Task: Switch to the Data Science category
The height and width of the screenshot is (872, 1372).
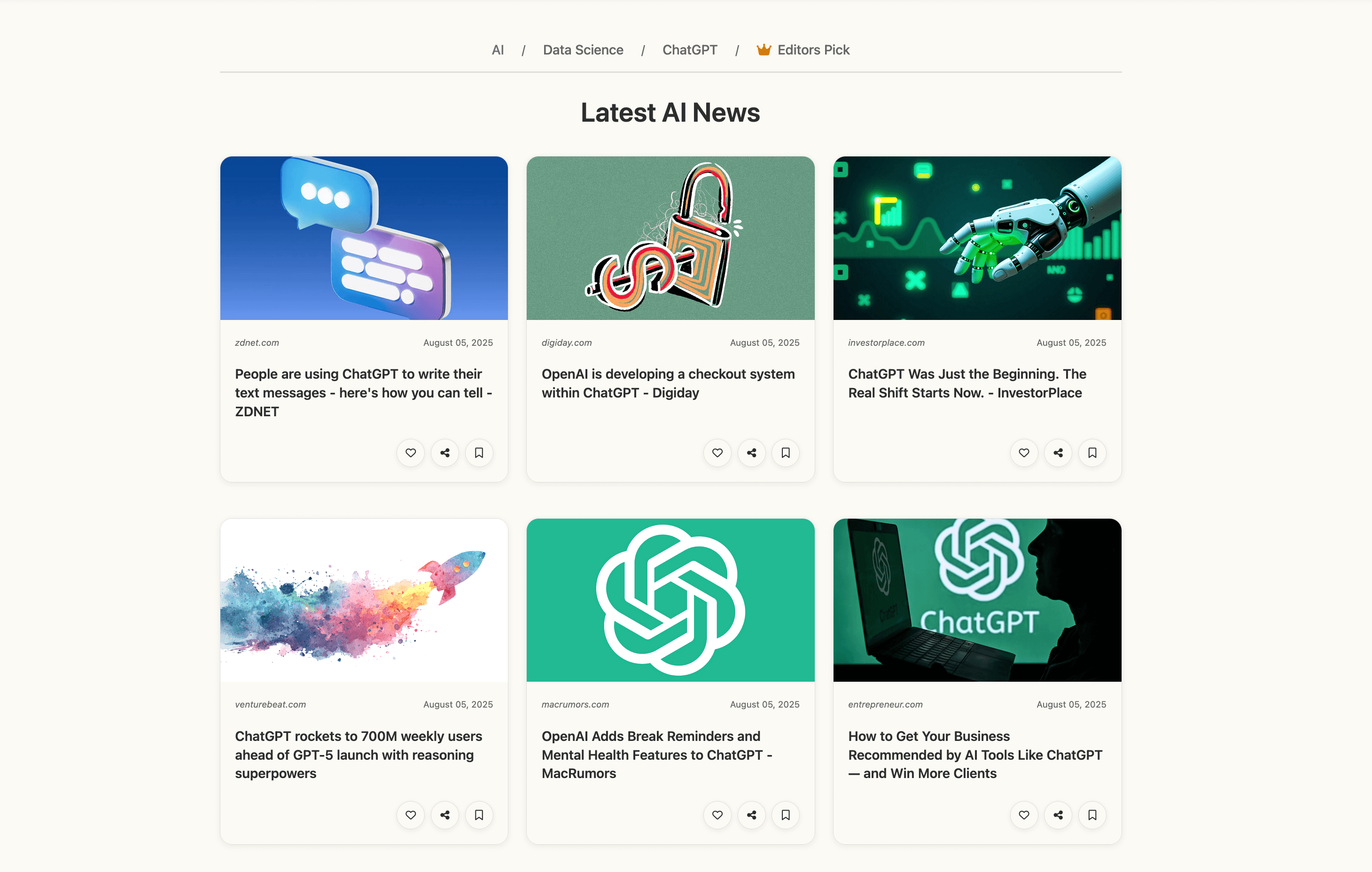Action: coord(583,50)
